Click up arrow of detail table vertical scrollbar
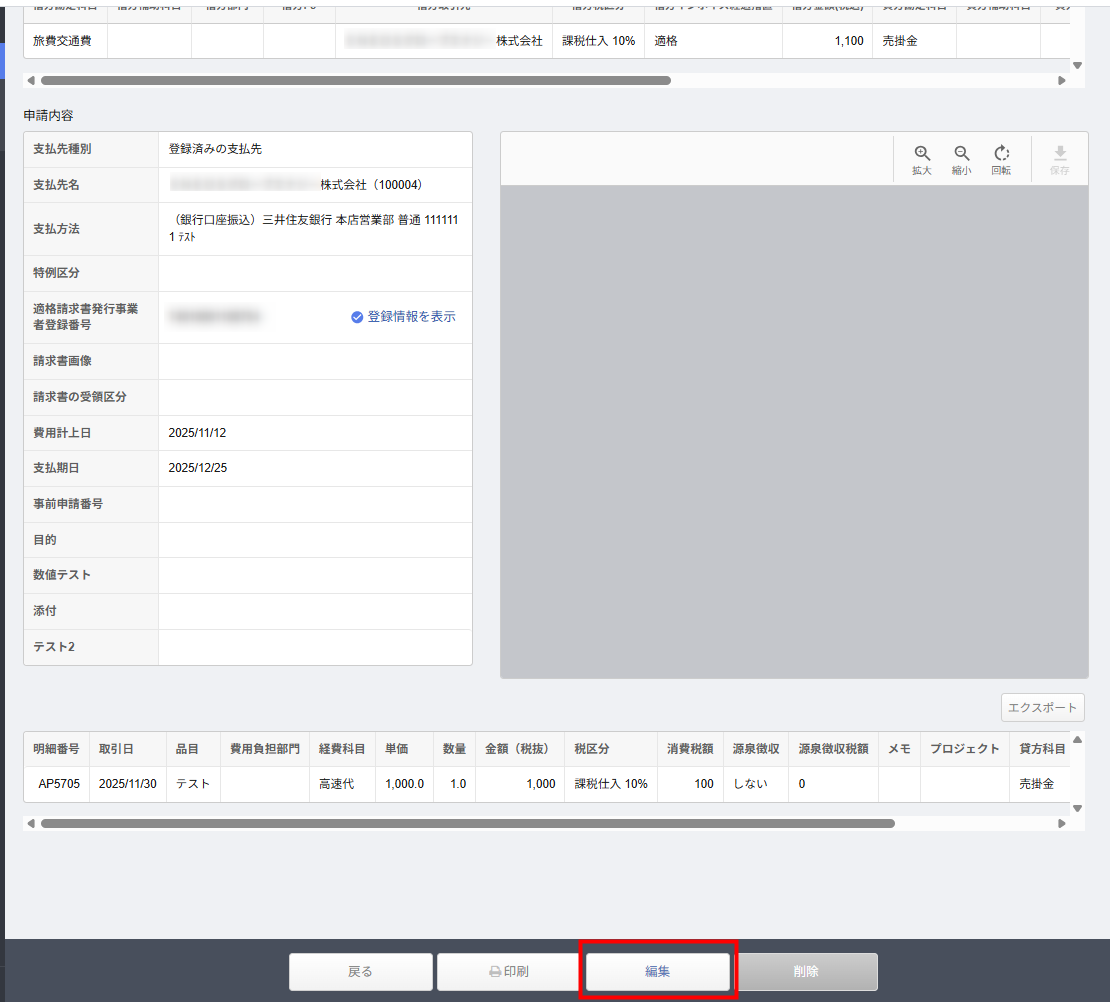This screenshot has width=1110, height=1002. coord(1077,740)
